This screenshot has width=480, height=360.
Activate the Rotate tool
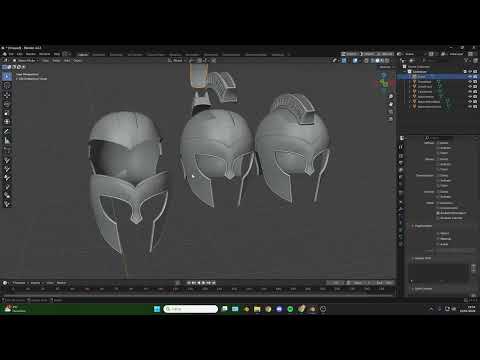[x=7, y=104]
